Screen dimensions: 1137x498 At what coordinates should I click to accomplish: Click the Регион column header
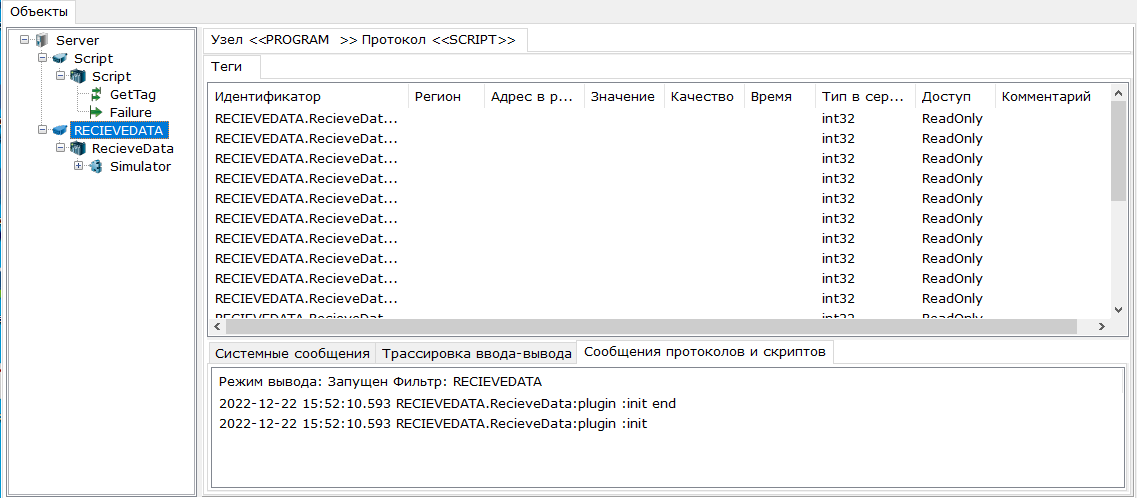[447, 96]
